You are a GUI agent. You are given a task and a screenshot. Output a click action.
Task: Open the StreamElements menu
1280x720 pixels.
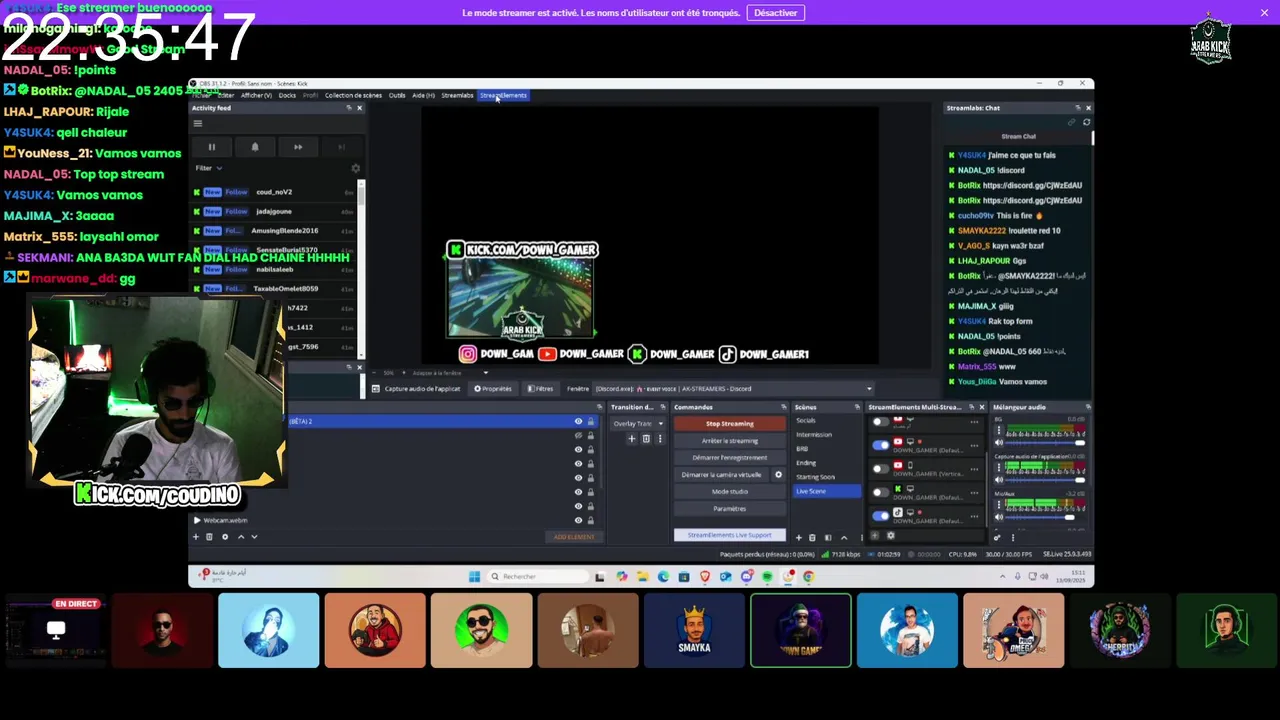(503, 95)
